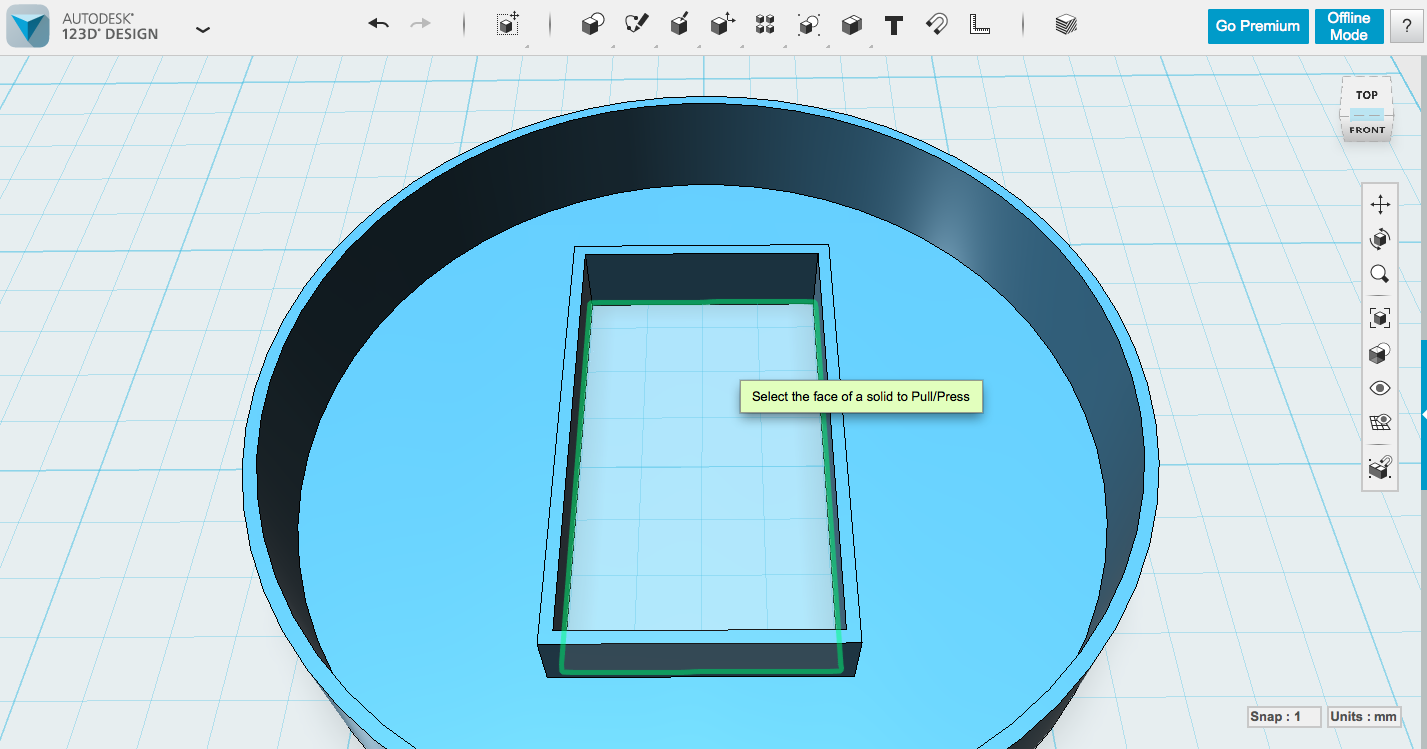This screenshot has height=749, width=1427.
Task: Select the Sketch tool
Action: [x=635, y=24]
